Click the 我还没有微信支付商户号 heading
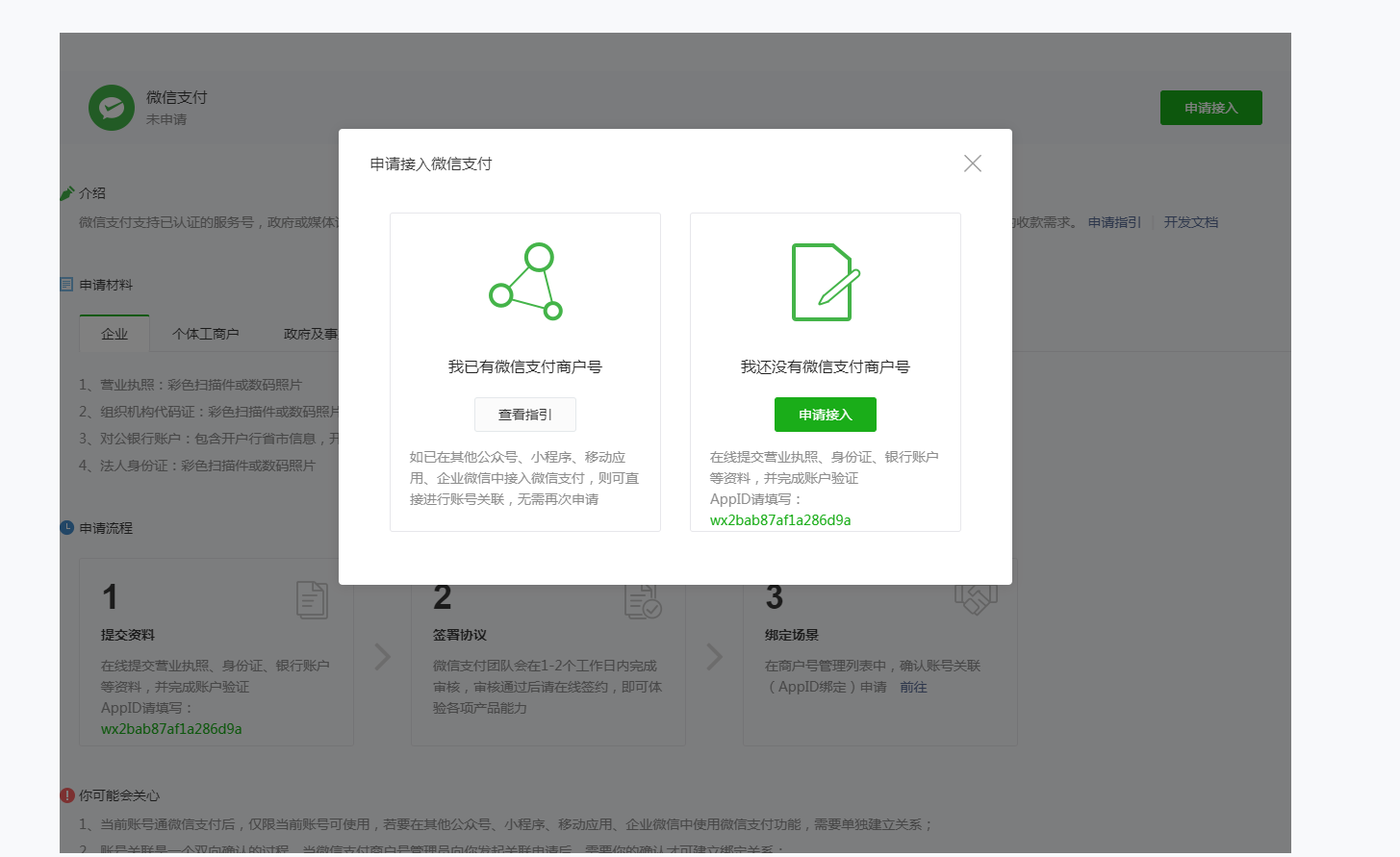 826,366
